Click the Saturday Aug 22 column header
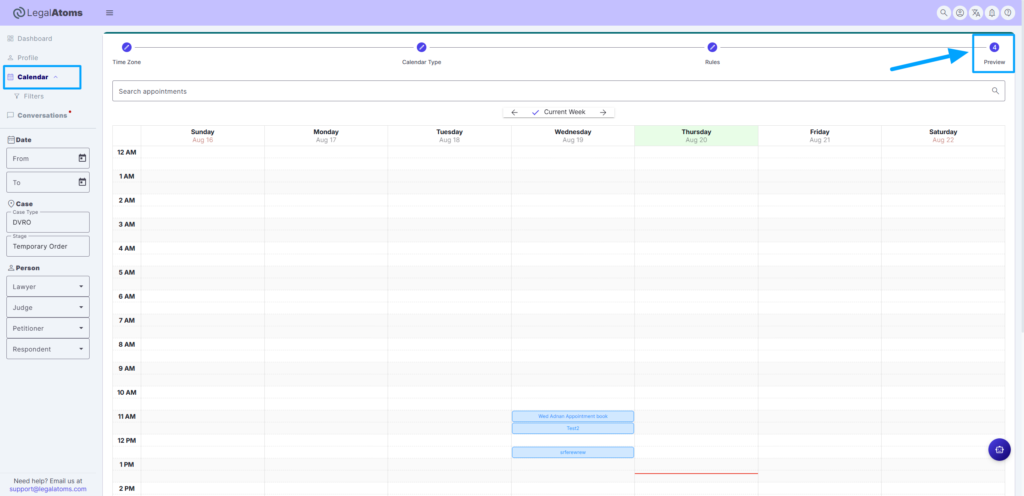This screenshot has width=1024, height=496. (943, 136)
